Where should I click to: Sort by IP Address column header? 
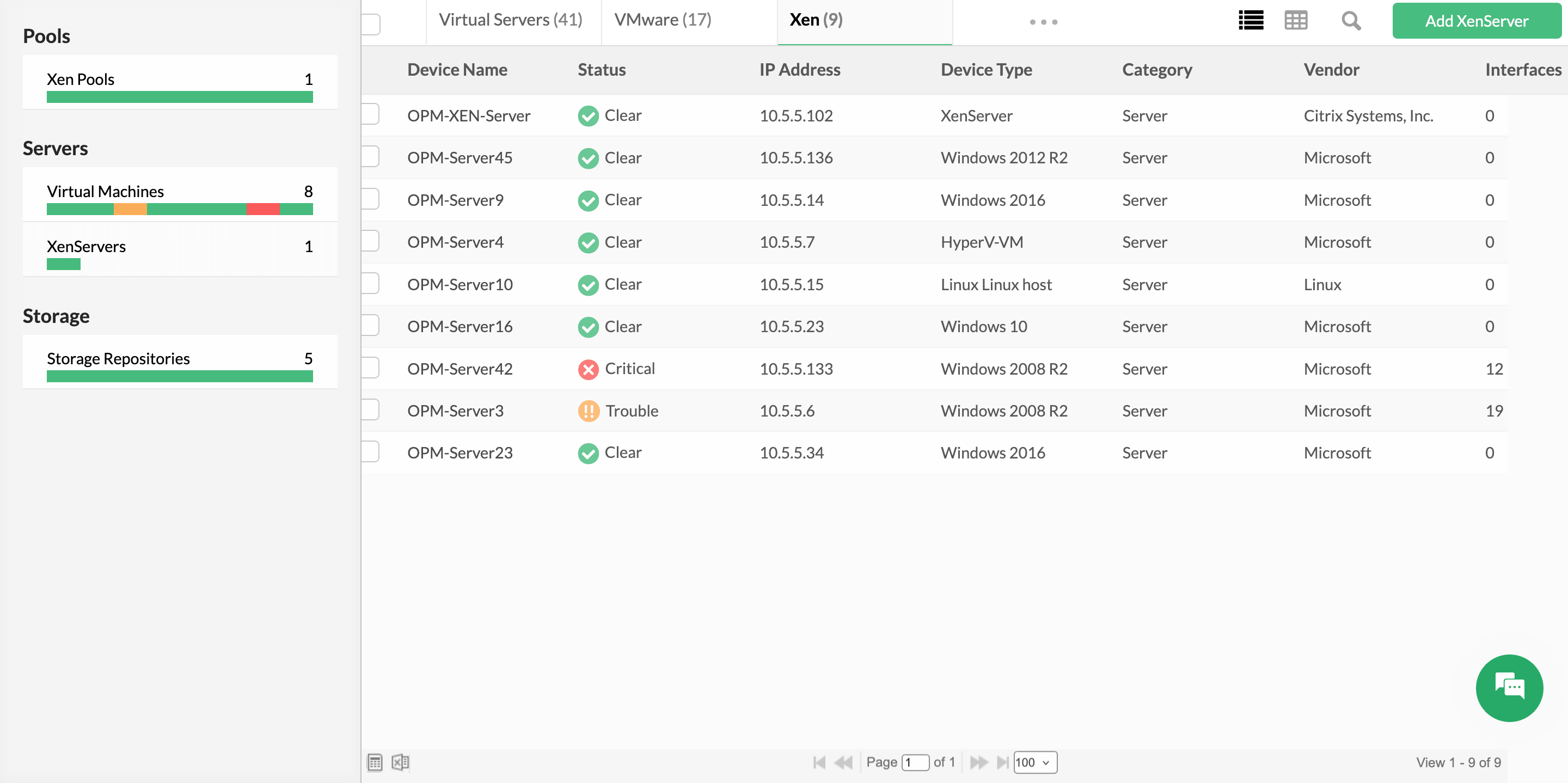[x=800, y=70]
